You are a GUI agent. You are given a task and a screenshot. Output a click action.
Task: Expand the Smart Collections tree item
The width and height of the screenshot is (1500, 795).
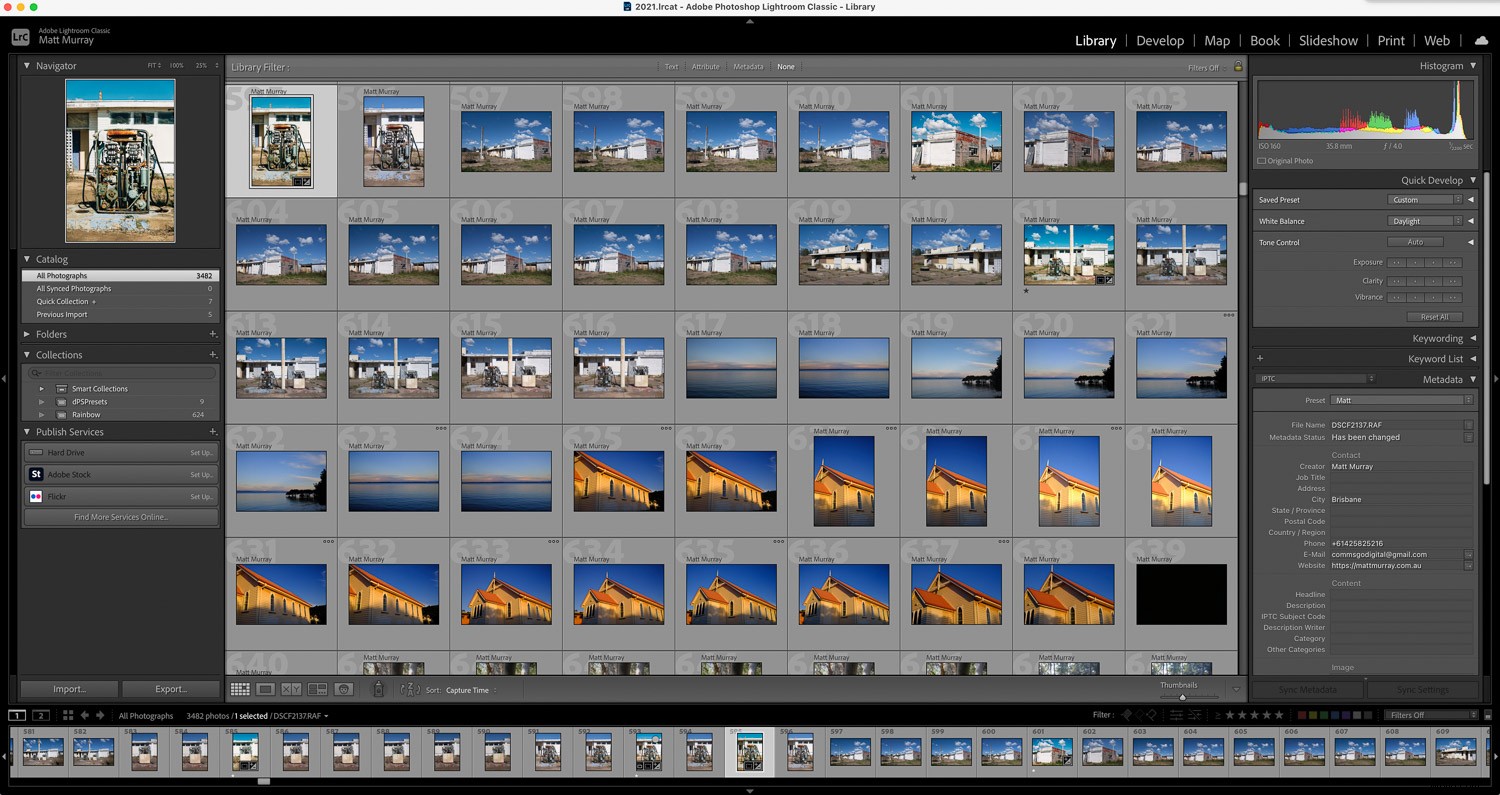point(43,388)
